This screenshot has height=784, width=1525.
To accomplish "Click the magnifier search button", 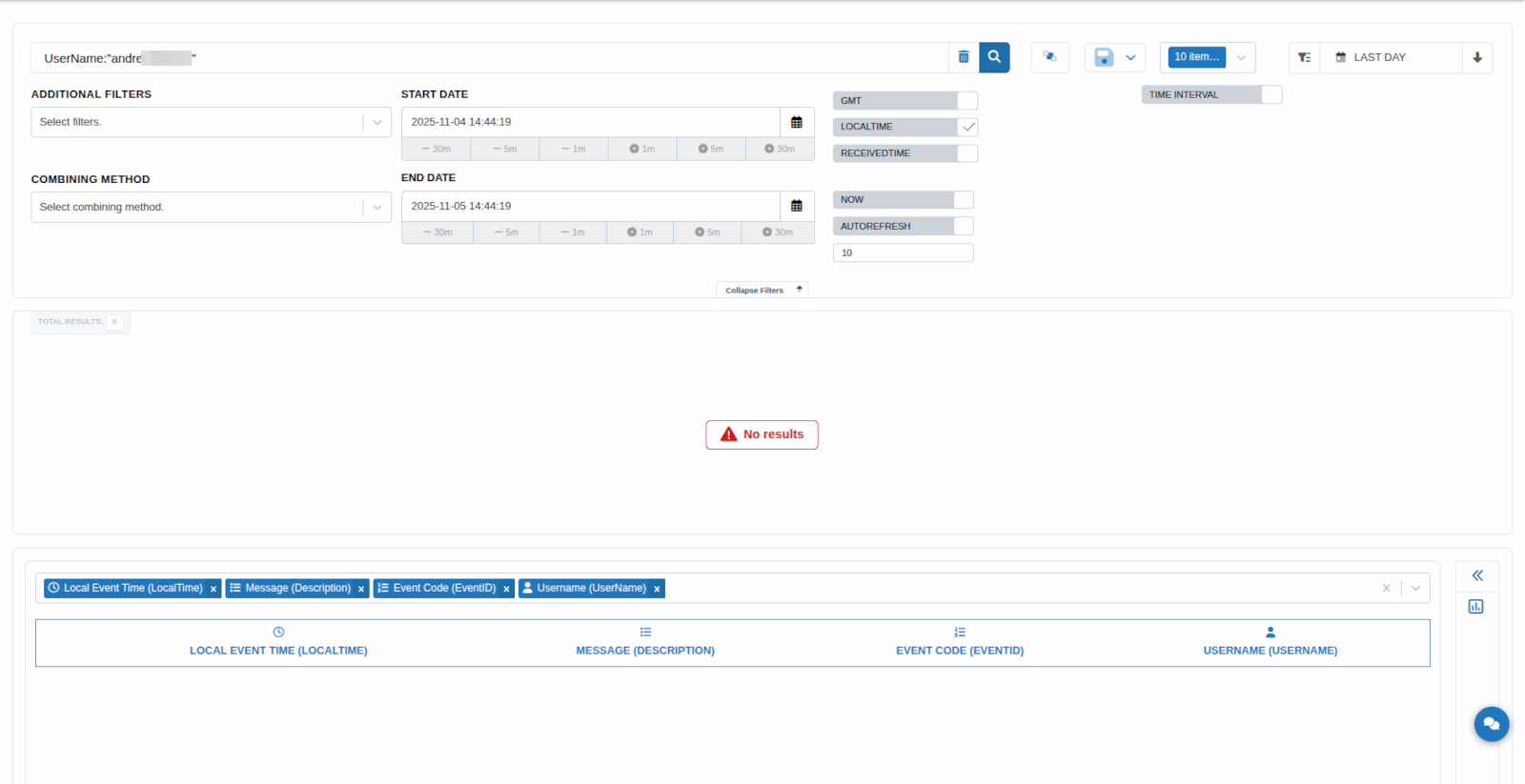I will [994, 57].
